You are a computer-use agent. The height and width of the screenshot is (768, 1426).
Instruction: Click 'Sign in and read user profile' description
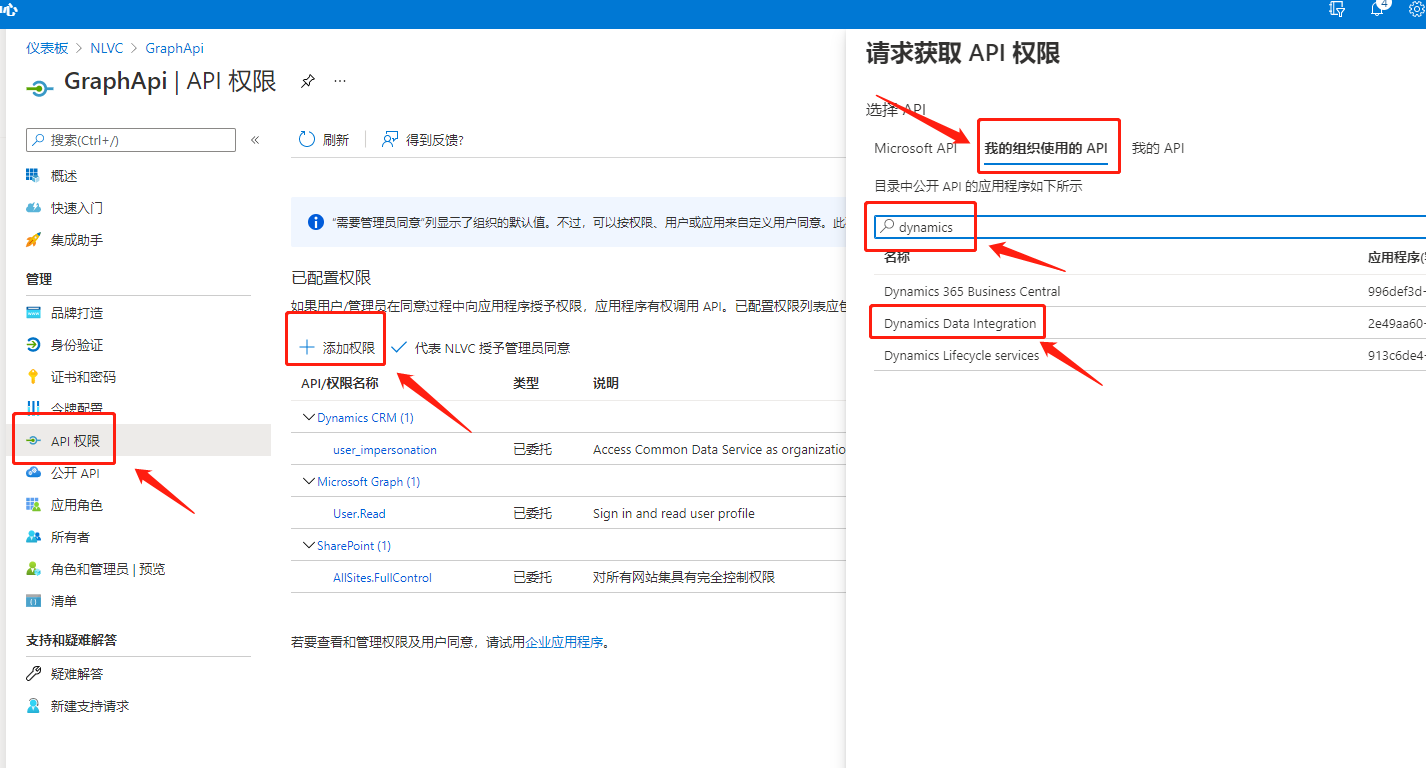pos(674,514)
